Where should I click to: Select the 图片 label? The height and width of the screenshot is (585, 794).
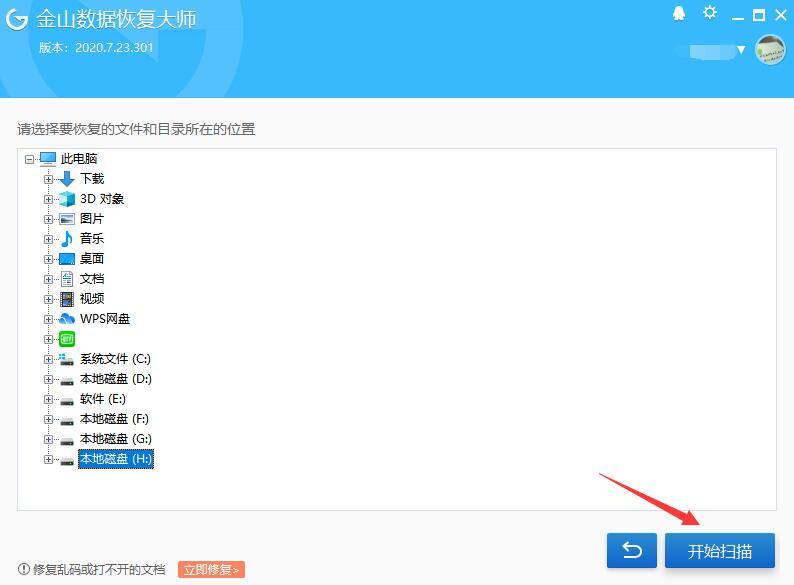coord(92,219)
